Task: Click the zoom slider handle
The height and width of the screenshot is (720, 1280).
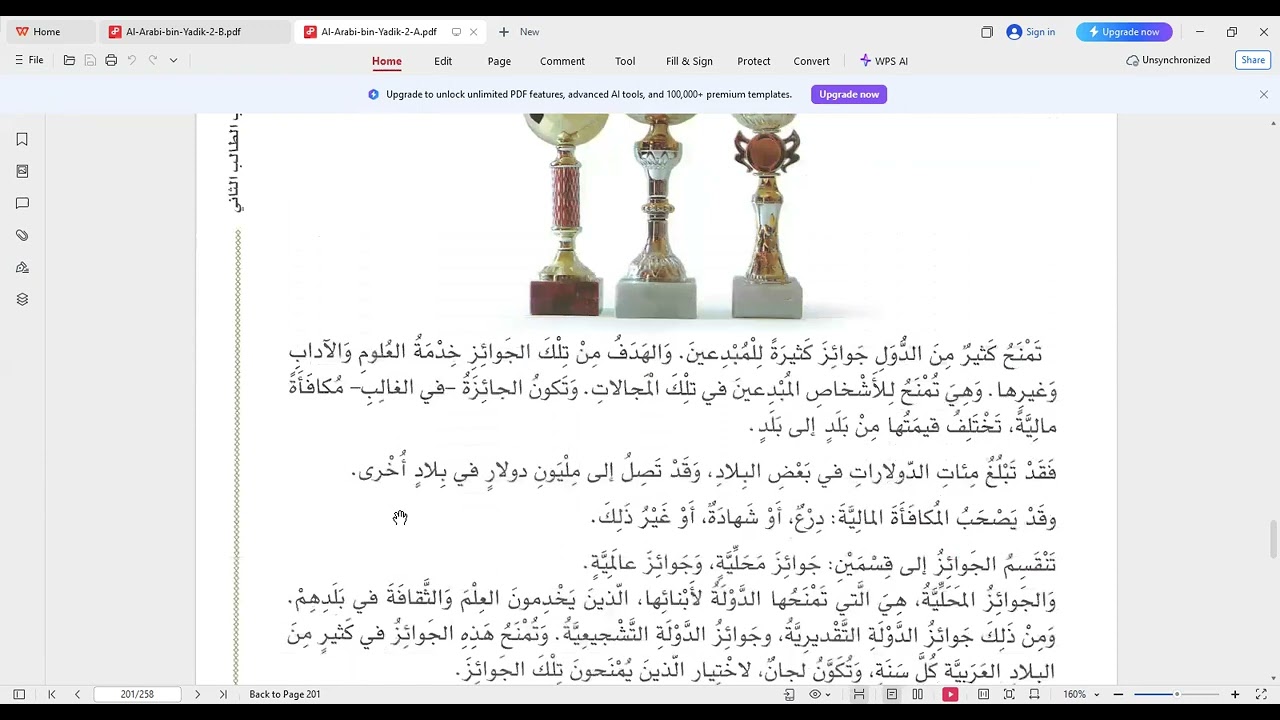Action: pos(1177,694)
